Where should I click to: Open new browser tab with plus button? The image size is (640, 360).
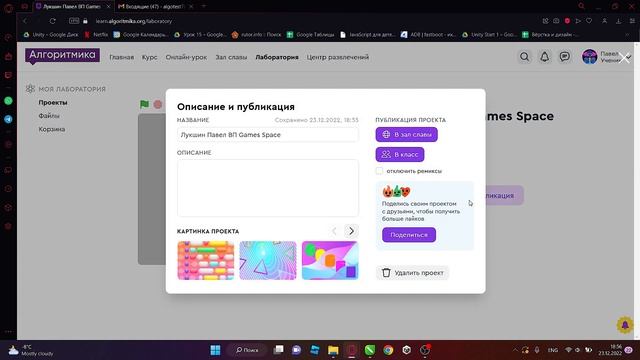click(204, 6)
